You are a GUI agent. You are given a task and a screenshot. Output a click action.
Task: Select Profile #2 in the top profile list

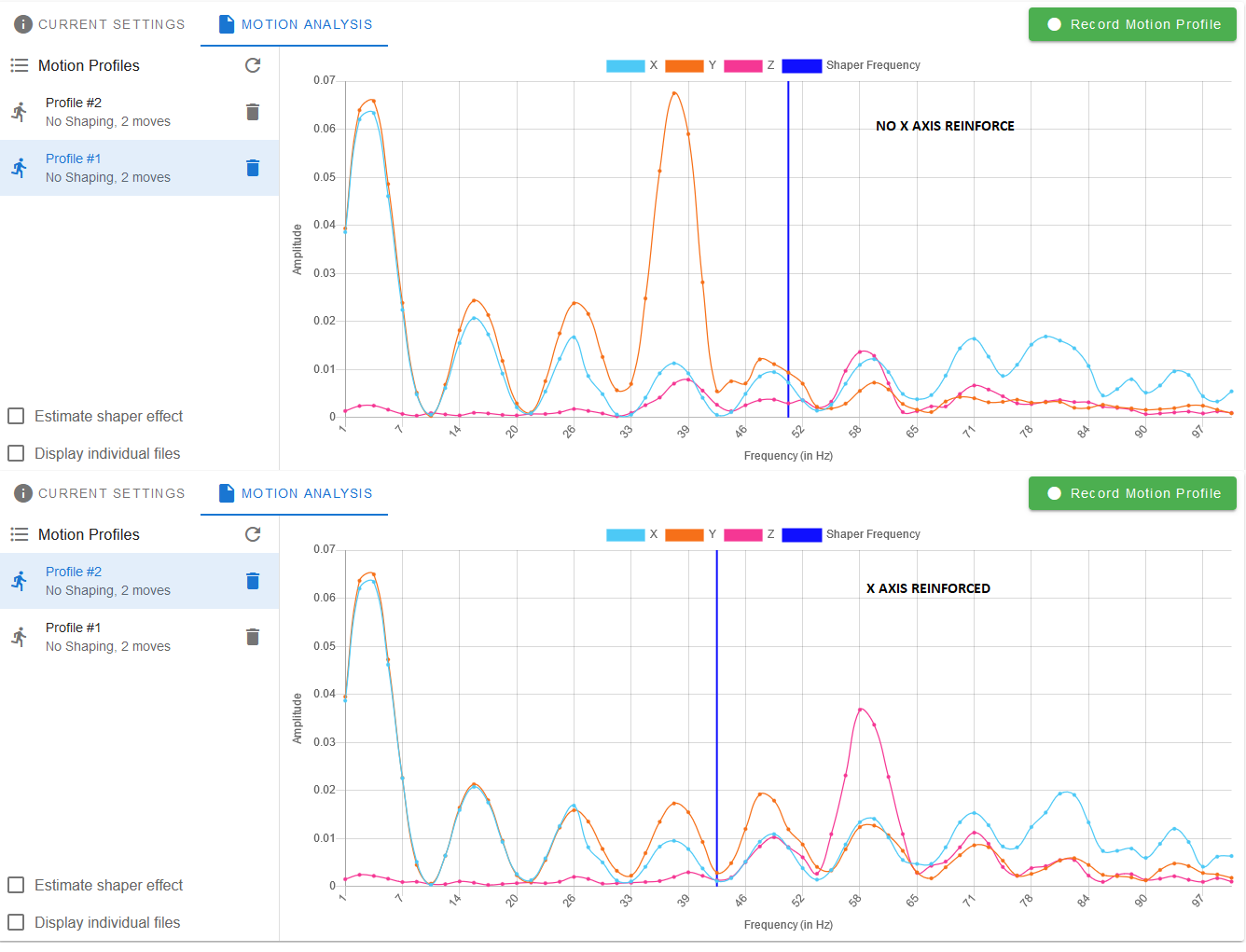tap(139, 112)
